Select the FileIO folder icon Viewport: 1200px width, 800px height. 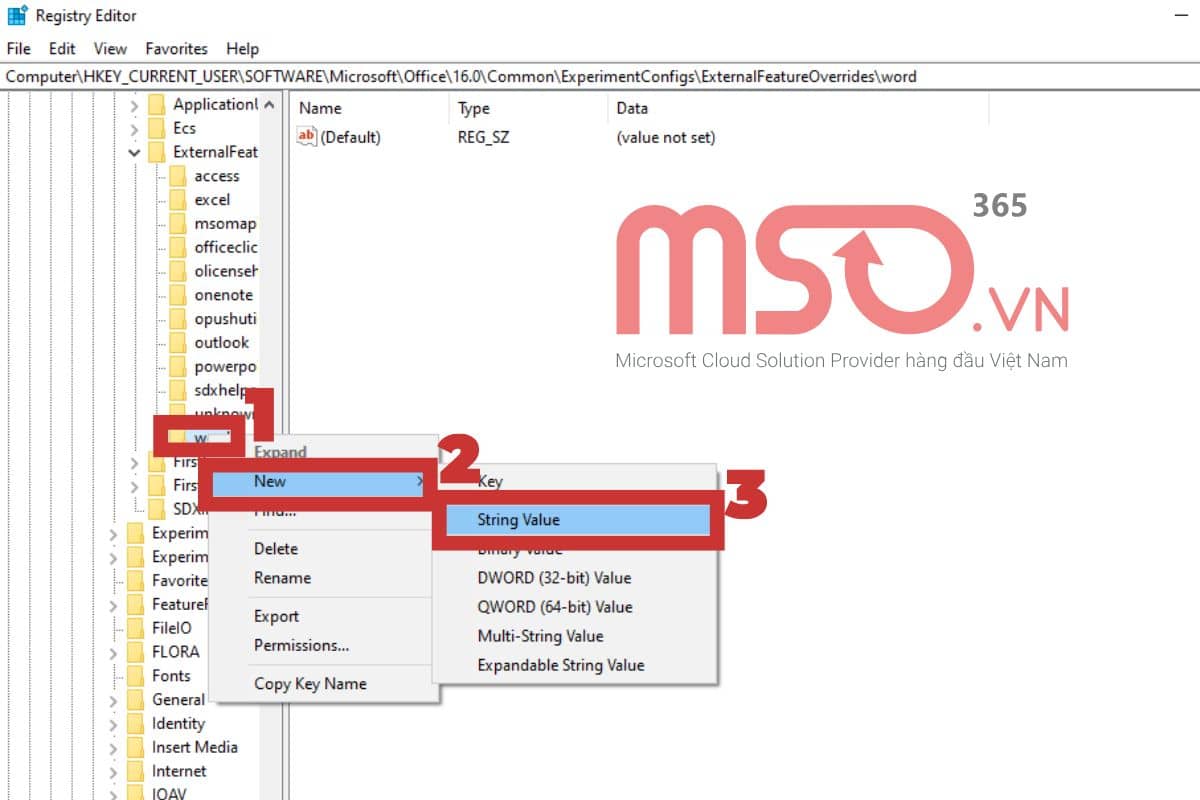coord(135,628)
